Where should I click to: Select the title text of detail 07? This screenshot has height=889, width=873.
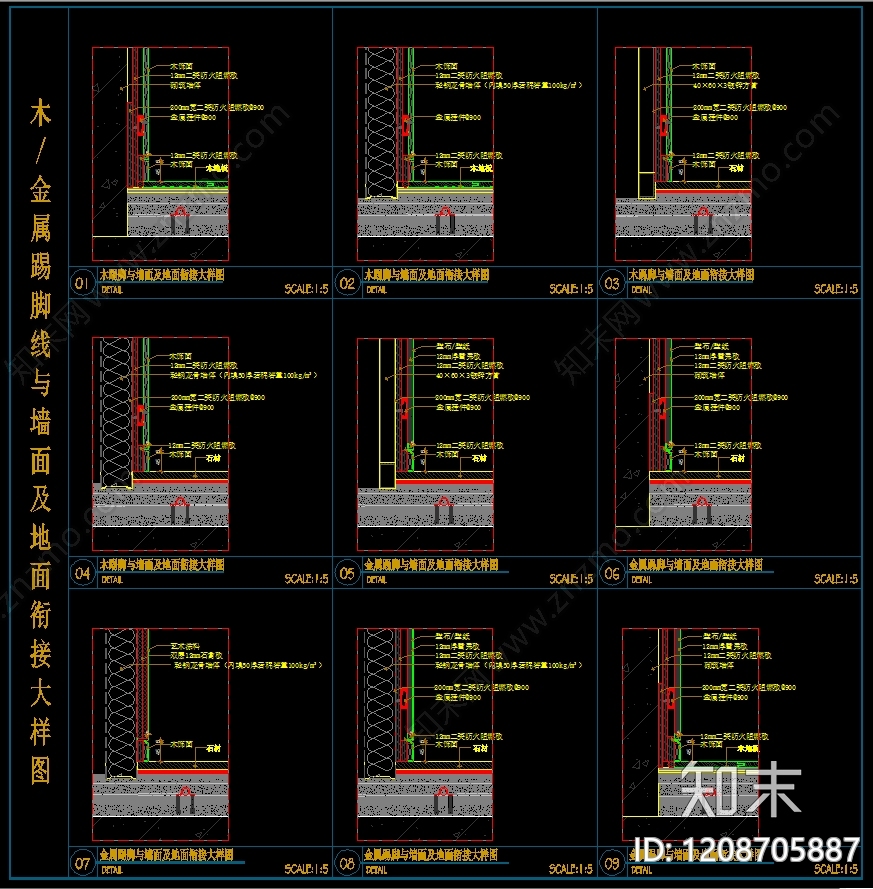[167, 854]
